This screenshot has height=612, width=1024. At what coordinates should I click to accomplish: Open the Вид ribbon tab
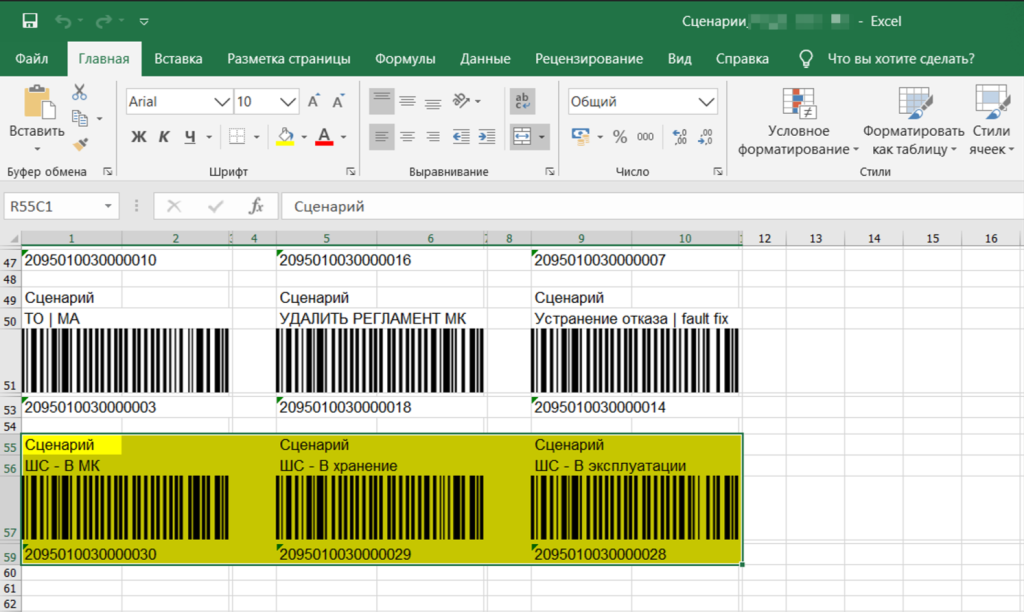[x=679, y=59]
